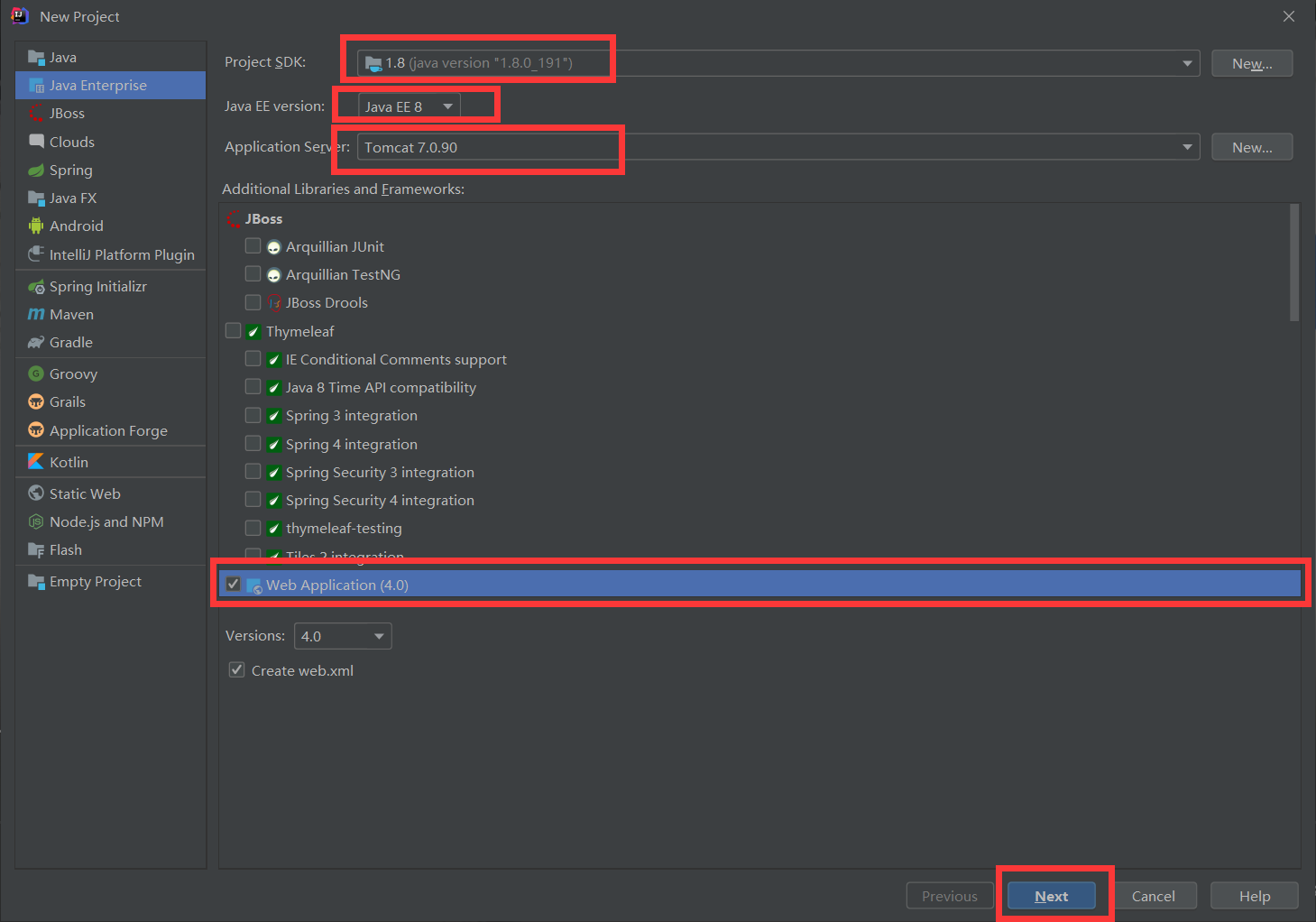This screenshot has height=922, width=1316.
Task: Open the Java EE version dropdown
Action: click(x=410, y=106)
